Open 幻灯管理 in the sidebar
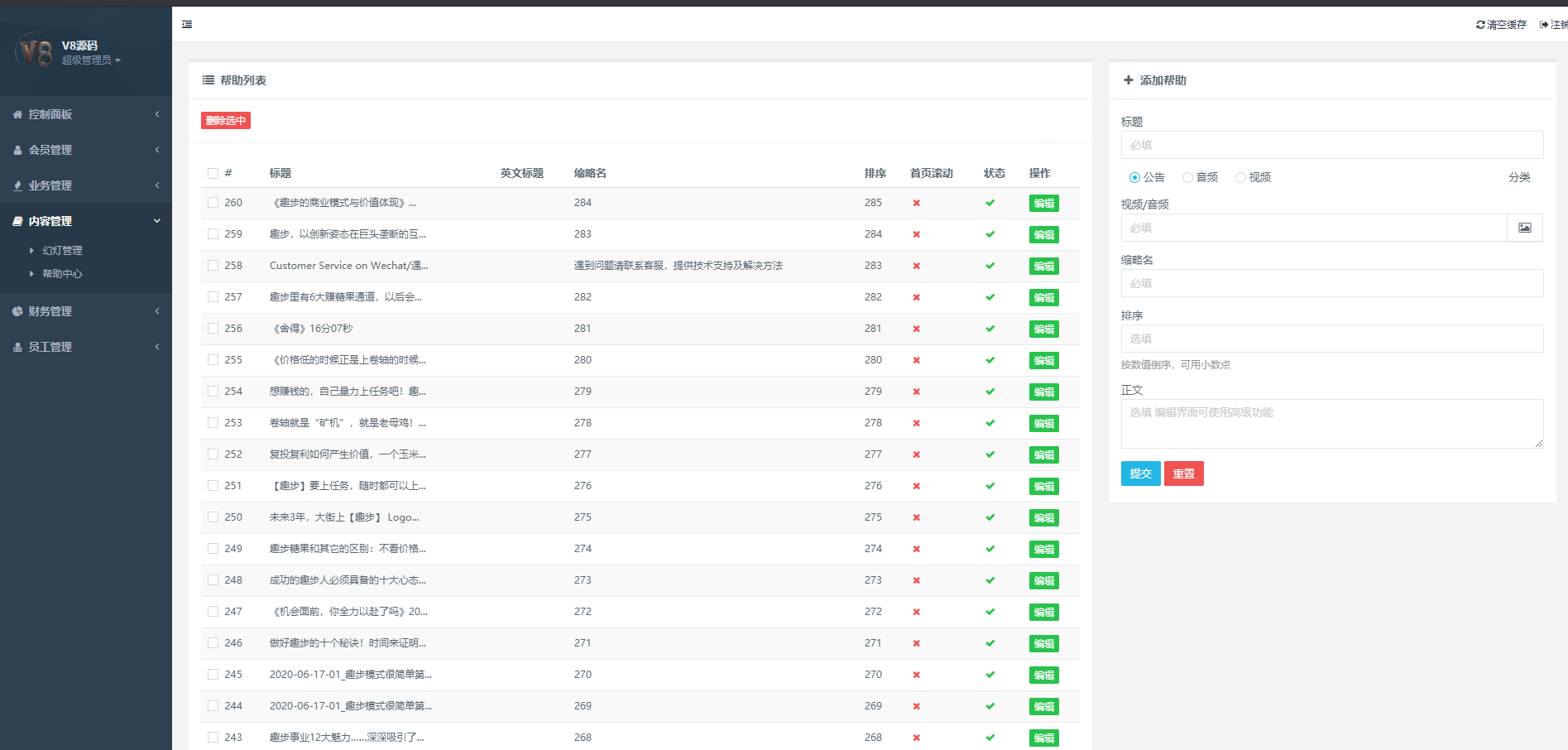1568x750 pixels. coord(62,251)
